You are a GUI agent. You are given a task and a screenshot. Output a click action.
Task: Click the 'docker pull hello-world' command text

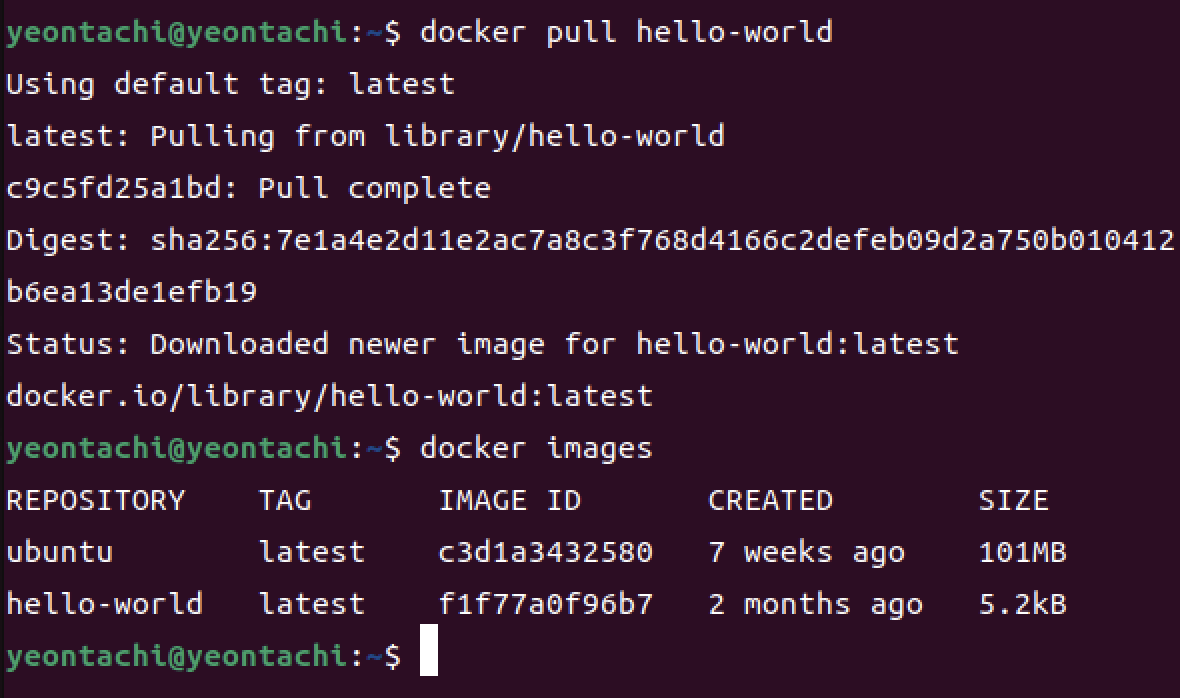coord(626,32)
